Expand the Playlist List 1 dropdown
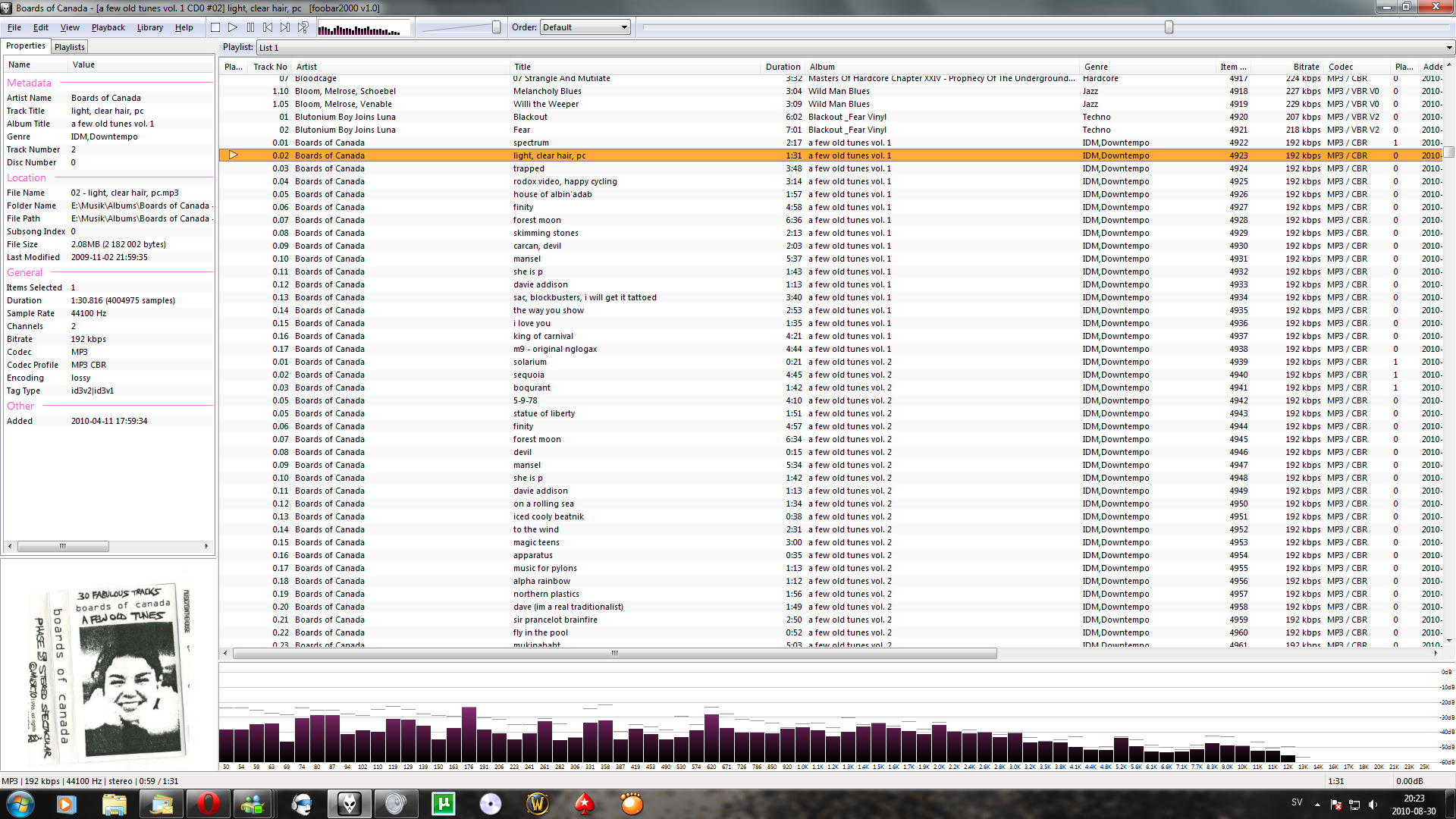This screenshot has height=819, width=1456. [1448, 48]
